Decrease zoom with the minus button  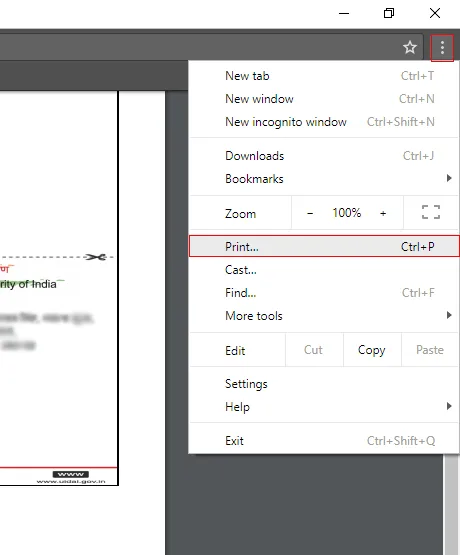point(310,213)
